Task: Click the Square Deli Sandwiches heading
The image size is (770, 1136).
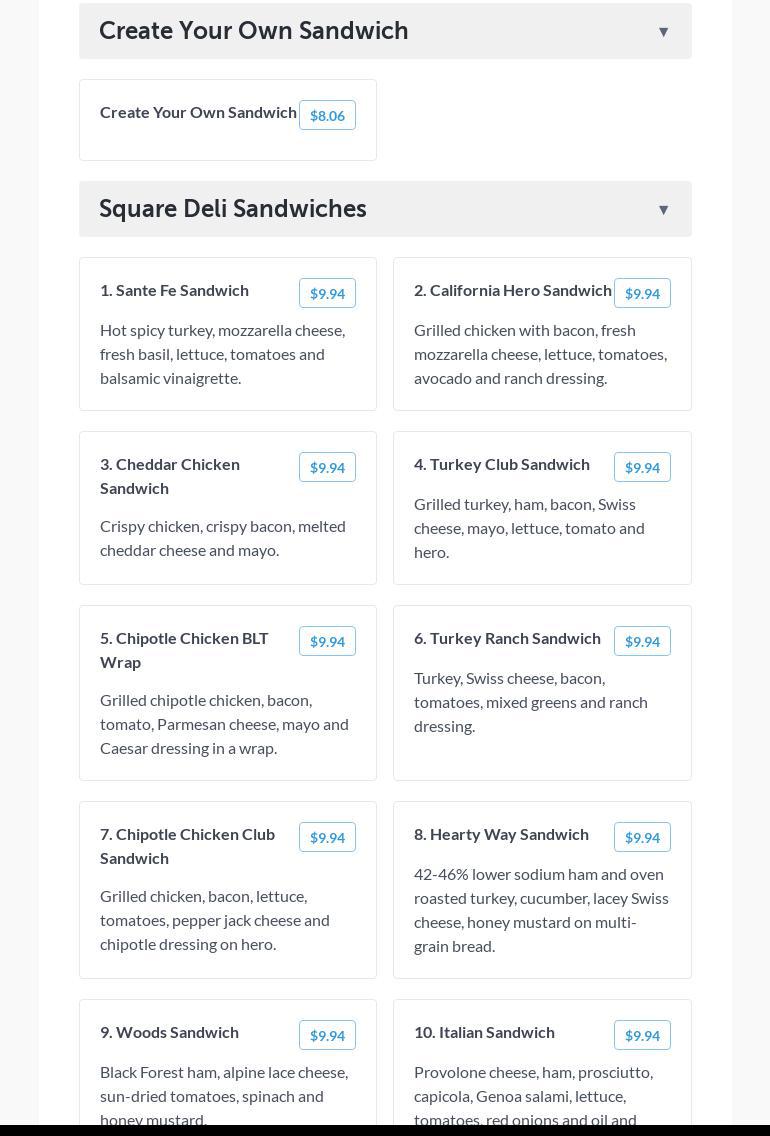Action: pyautogui.click(x=233, y=209)
